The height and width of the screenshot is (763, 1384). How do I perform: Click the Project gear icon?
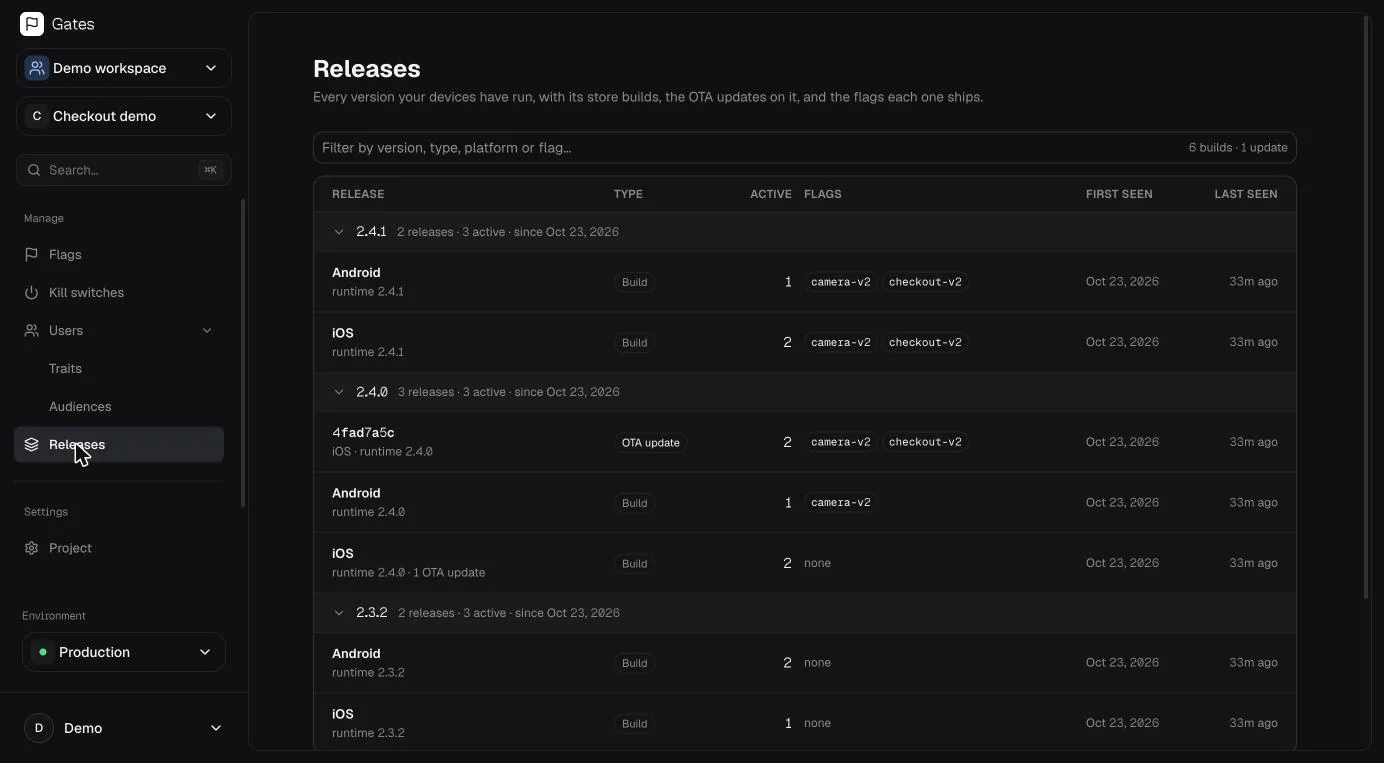click(32, 549)
